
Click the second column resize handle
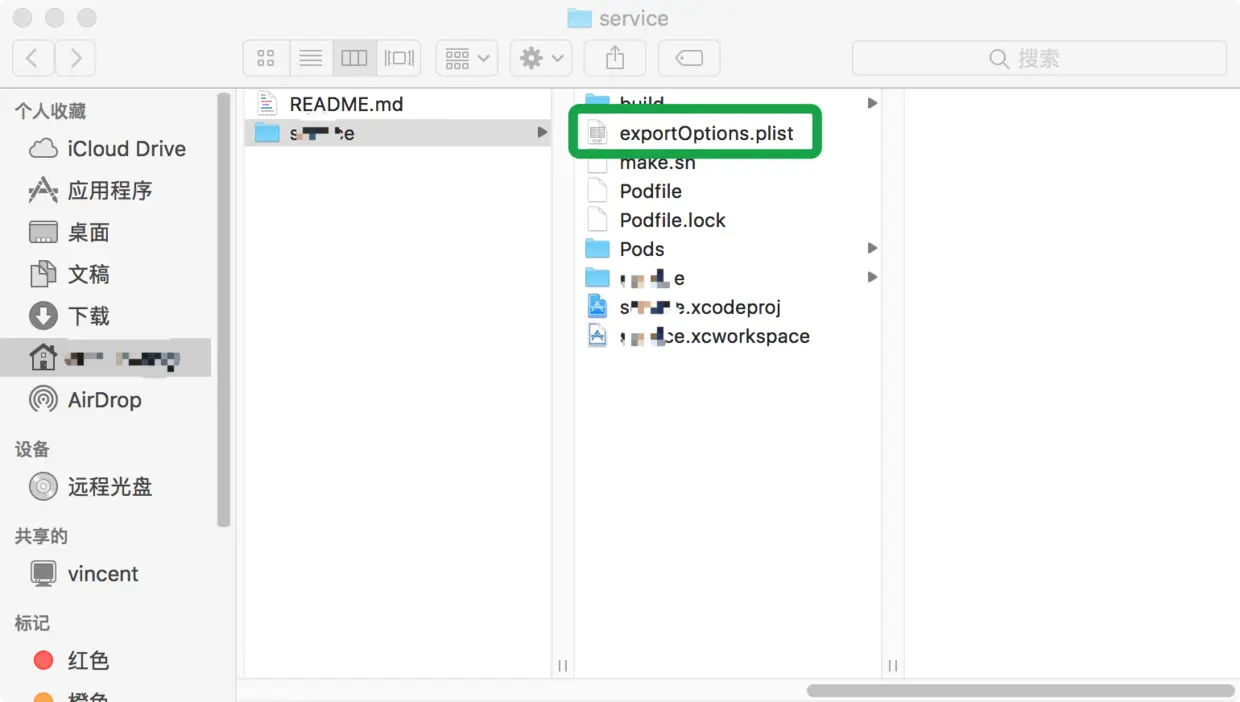click(x=892, y=666)
